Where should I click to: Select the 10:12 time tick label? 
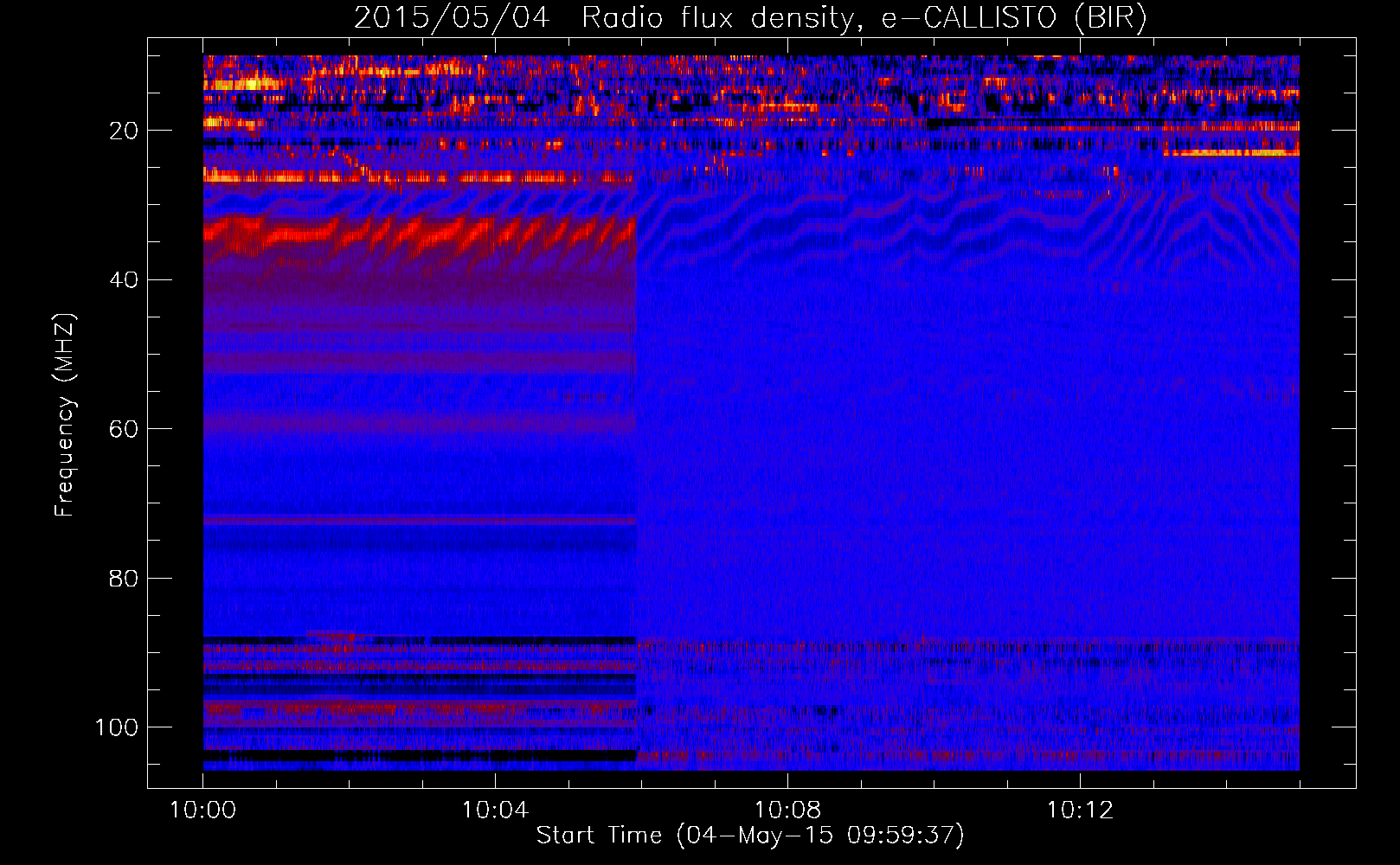1080,811
